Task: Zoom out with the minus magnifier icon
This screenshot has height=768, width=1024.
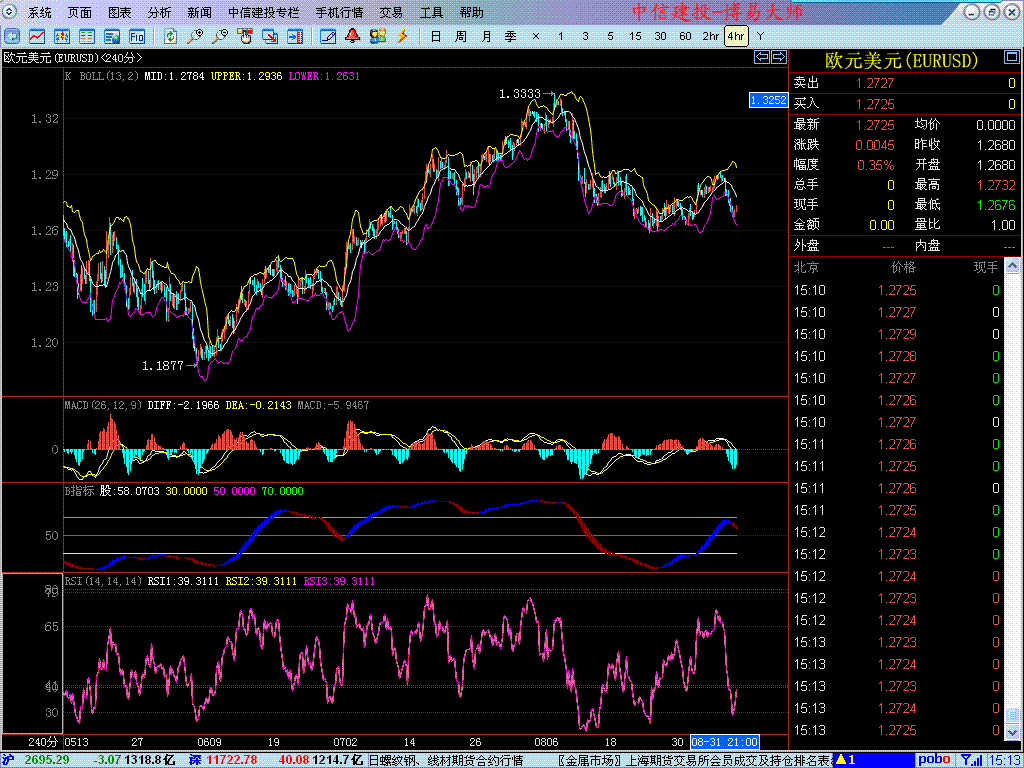Action: [x=220, y=36]
